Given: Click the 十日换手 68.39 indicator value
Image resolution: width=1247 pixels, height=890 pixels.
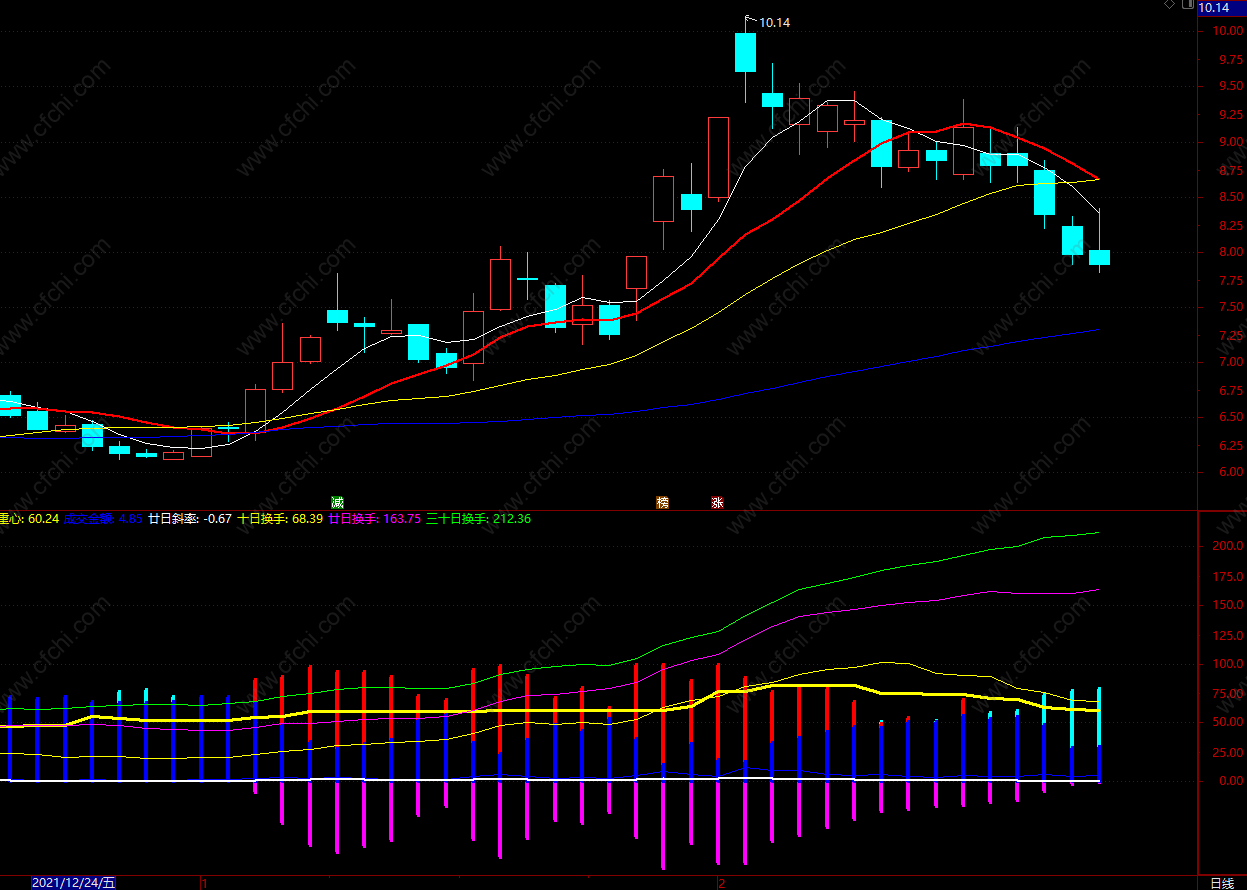Looking at the screenshot, I should [280, 518].
